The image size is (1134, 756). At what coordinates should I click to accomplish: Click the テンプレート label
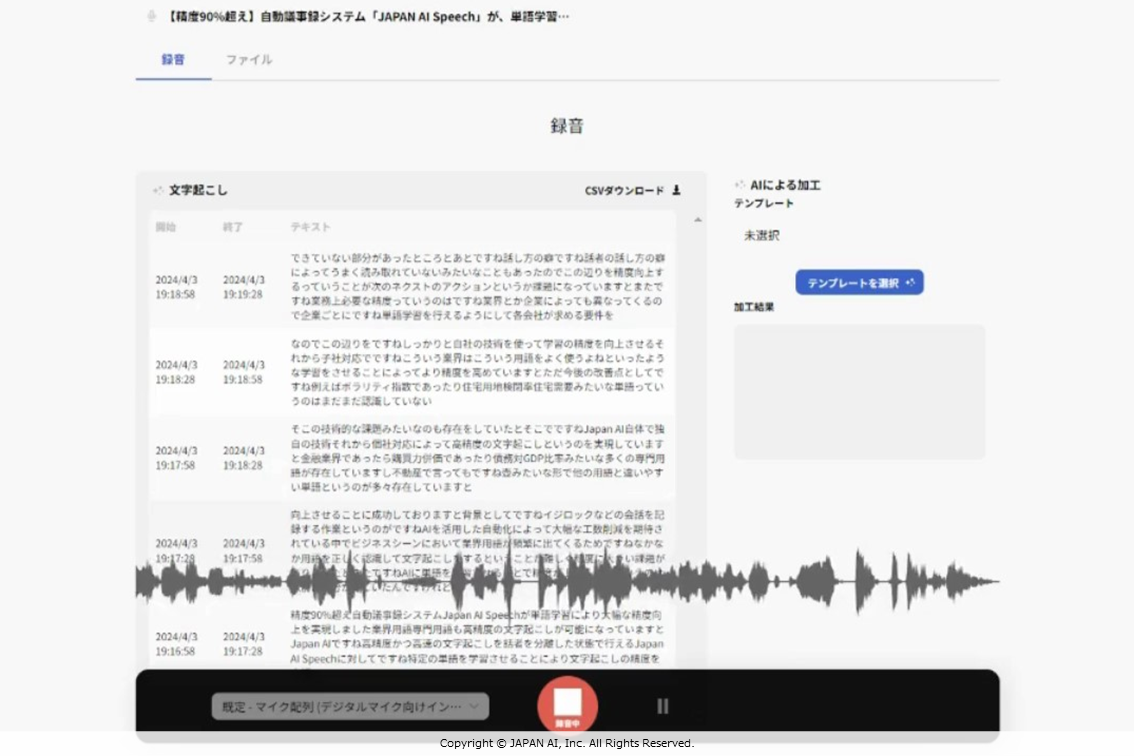click(764, 203)
